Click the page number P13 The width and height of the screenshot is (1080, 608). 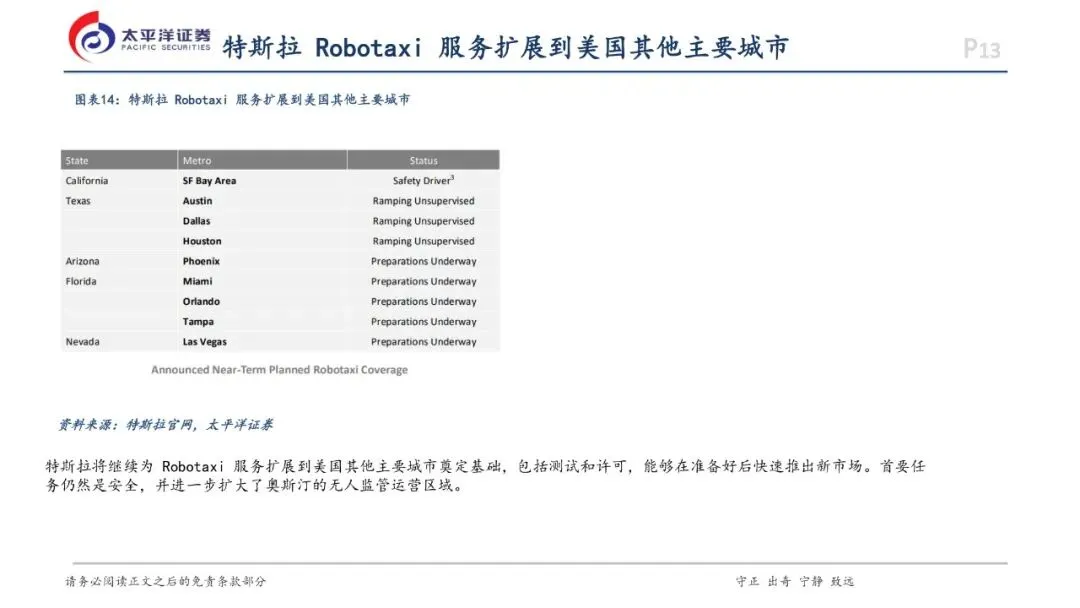(x=982, y=49)
